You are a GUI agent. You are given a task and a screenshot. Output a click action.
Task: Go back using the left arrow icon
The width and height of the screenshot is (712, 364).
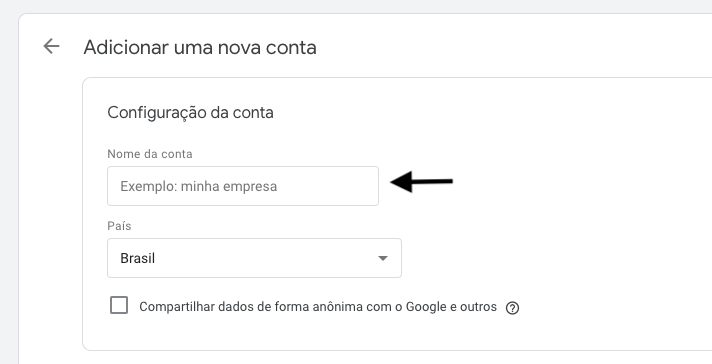coord(51,46)
